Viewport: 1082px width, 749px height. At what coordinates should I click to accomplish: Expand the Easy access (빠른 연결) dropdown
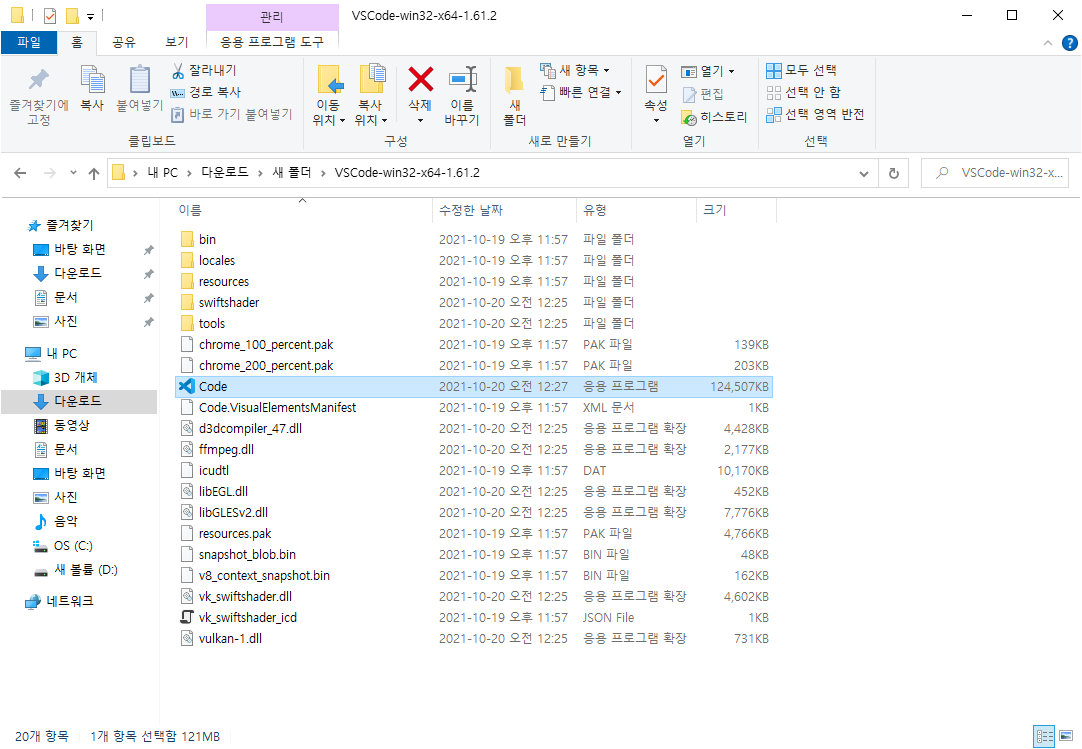[x=580, y=92]
